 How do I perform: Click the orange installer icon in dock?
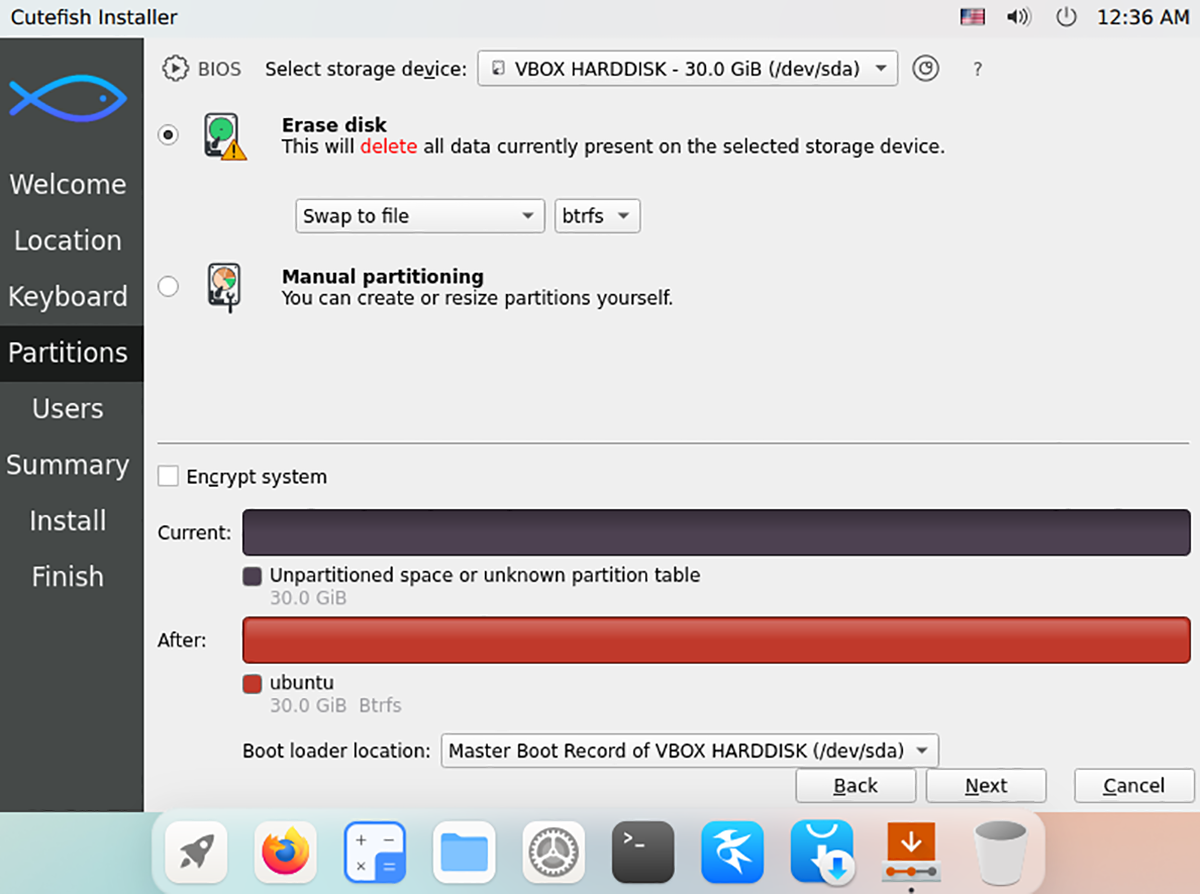tap(911, 853)
